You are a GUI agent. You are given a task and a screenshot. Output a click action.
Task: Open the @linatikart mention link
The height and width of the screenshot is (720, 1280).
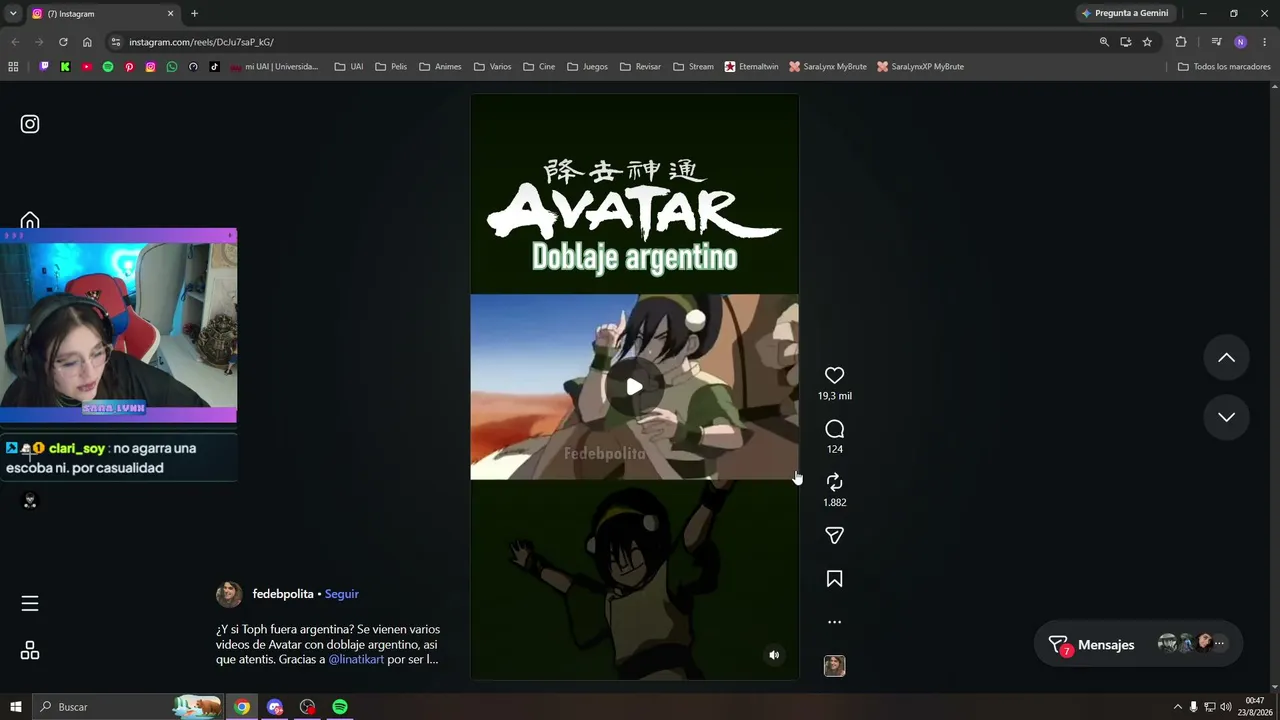click(x=356, y=659)
